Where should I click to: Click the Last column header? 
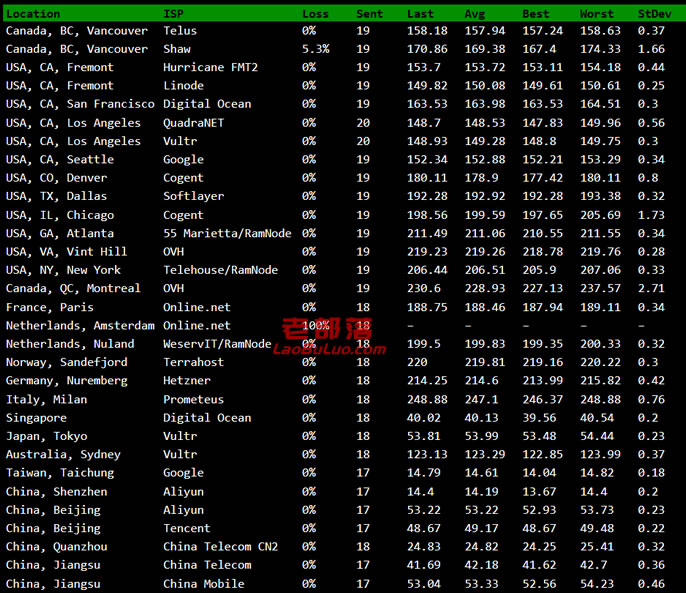(x=420, y=14)
